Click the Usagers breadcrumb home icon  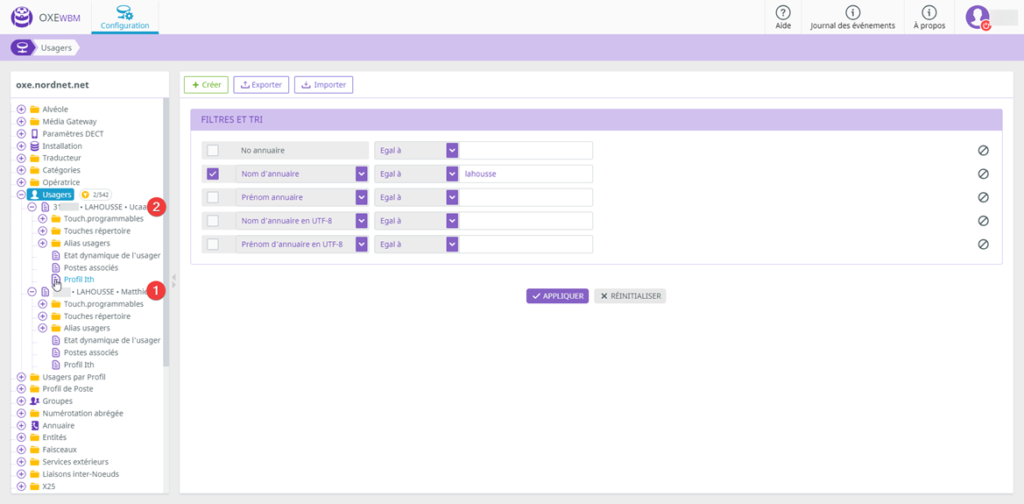coord(22,47)
